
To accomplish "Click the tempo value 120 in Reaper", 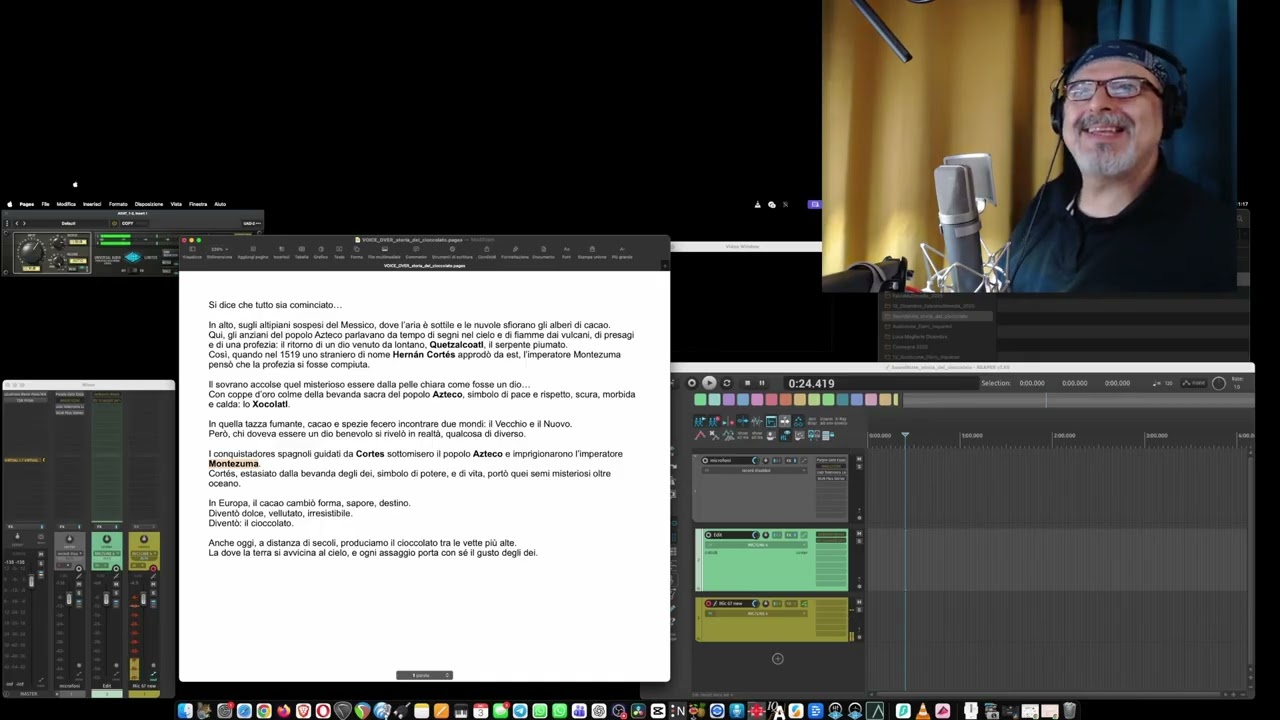I will 1169,383.
